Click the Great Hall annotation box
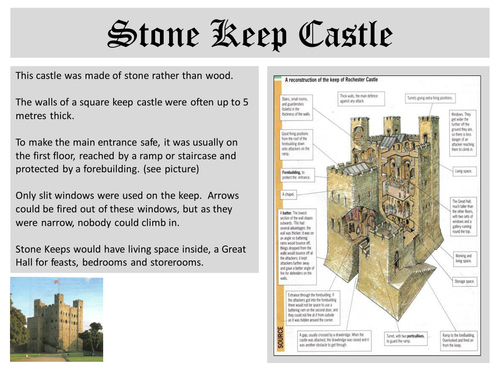500x375 pixels. coord(463,217)
